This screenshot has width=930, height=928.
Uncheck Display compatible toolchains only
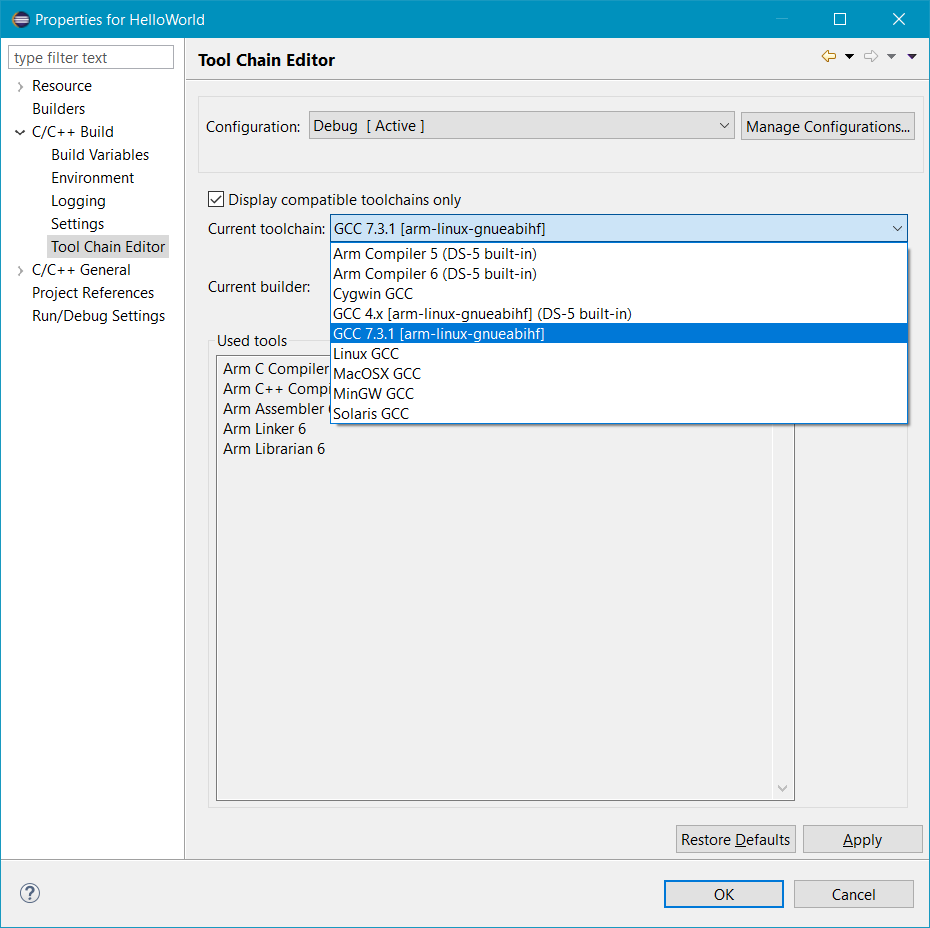click(x=215, y=198)
